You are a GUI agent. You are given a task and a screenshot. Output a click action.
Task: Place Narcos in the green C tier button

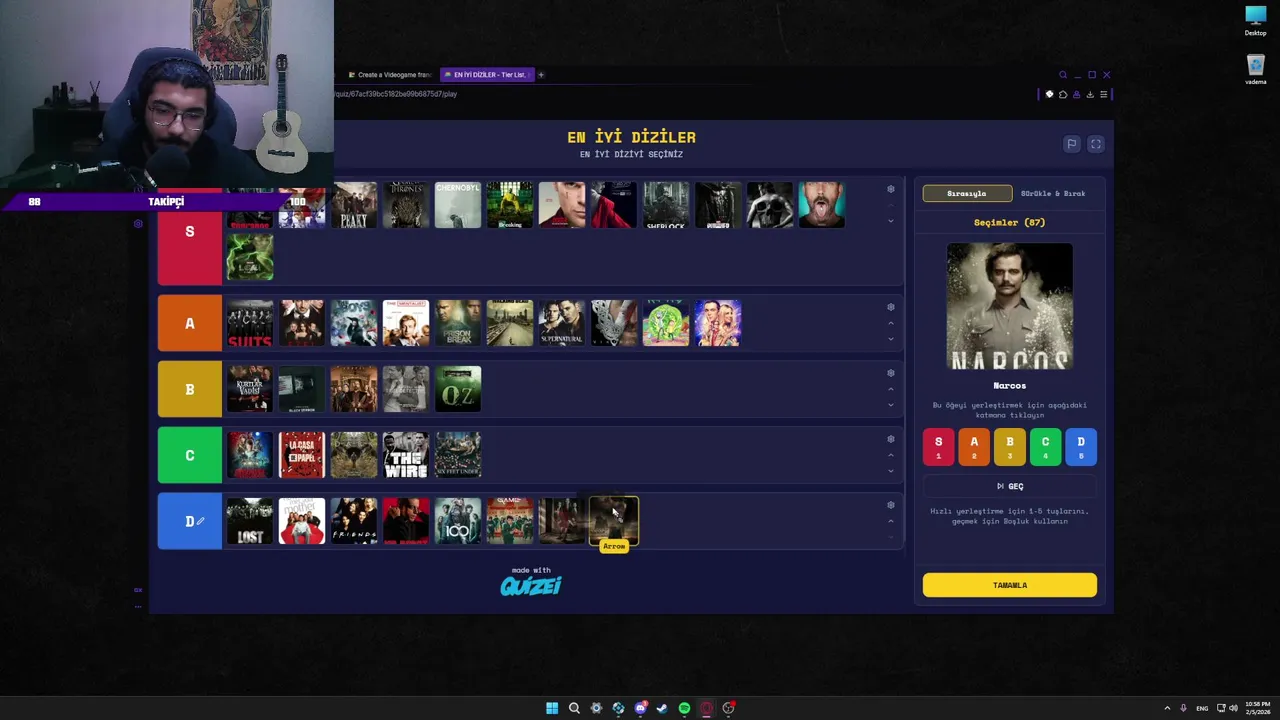[1045, 446]
